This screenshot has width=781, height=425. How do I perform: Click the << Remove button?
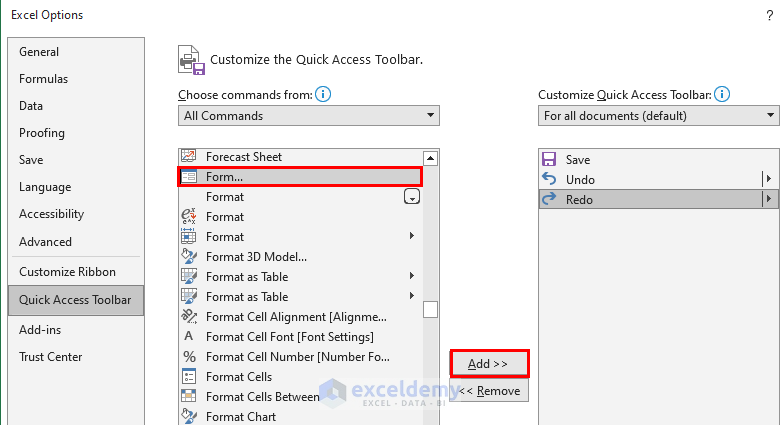(x=489, y=391)
